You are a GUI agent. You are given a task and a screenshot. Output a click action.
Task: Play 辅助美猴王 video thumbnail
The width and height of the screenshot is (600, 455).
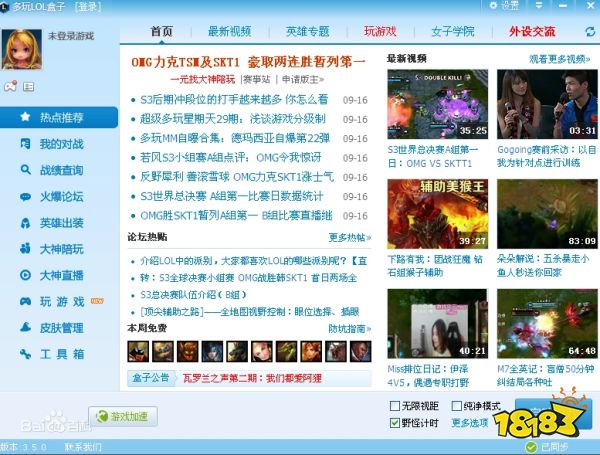[x=437, y=214]
